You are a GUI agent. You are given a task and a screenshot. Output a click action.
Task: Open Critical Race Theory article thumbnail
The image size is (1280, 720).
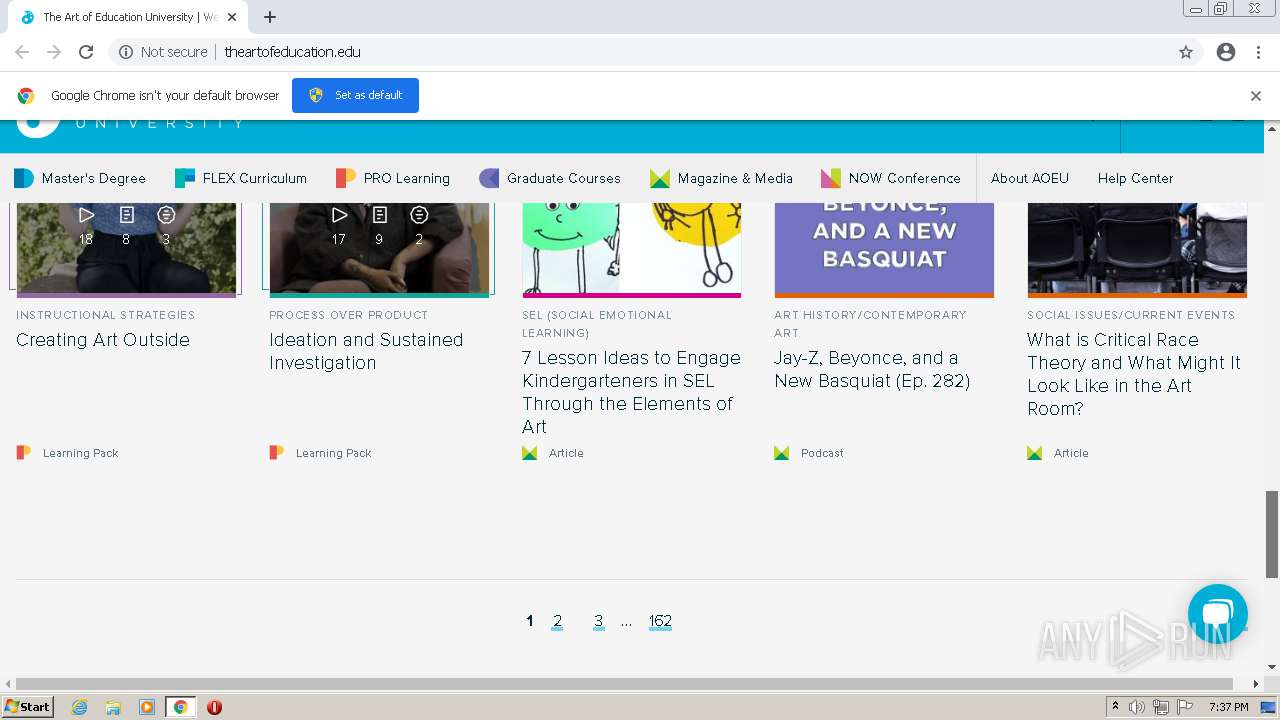coord(1137,248)
